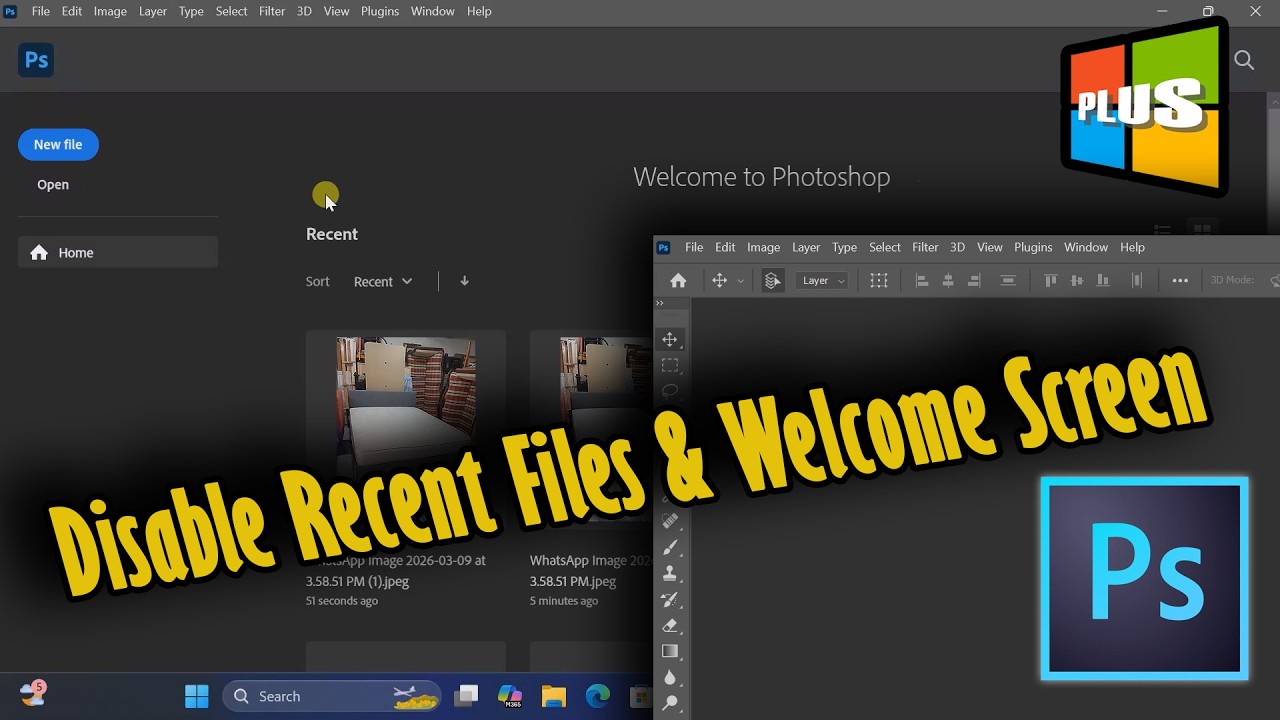Click the '3.58.51 PM.jpeg' file name
This screenshot has height=720, width=1280.
point(573,581)
